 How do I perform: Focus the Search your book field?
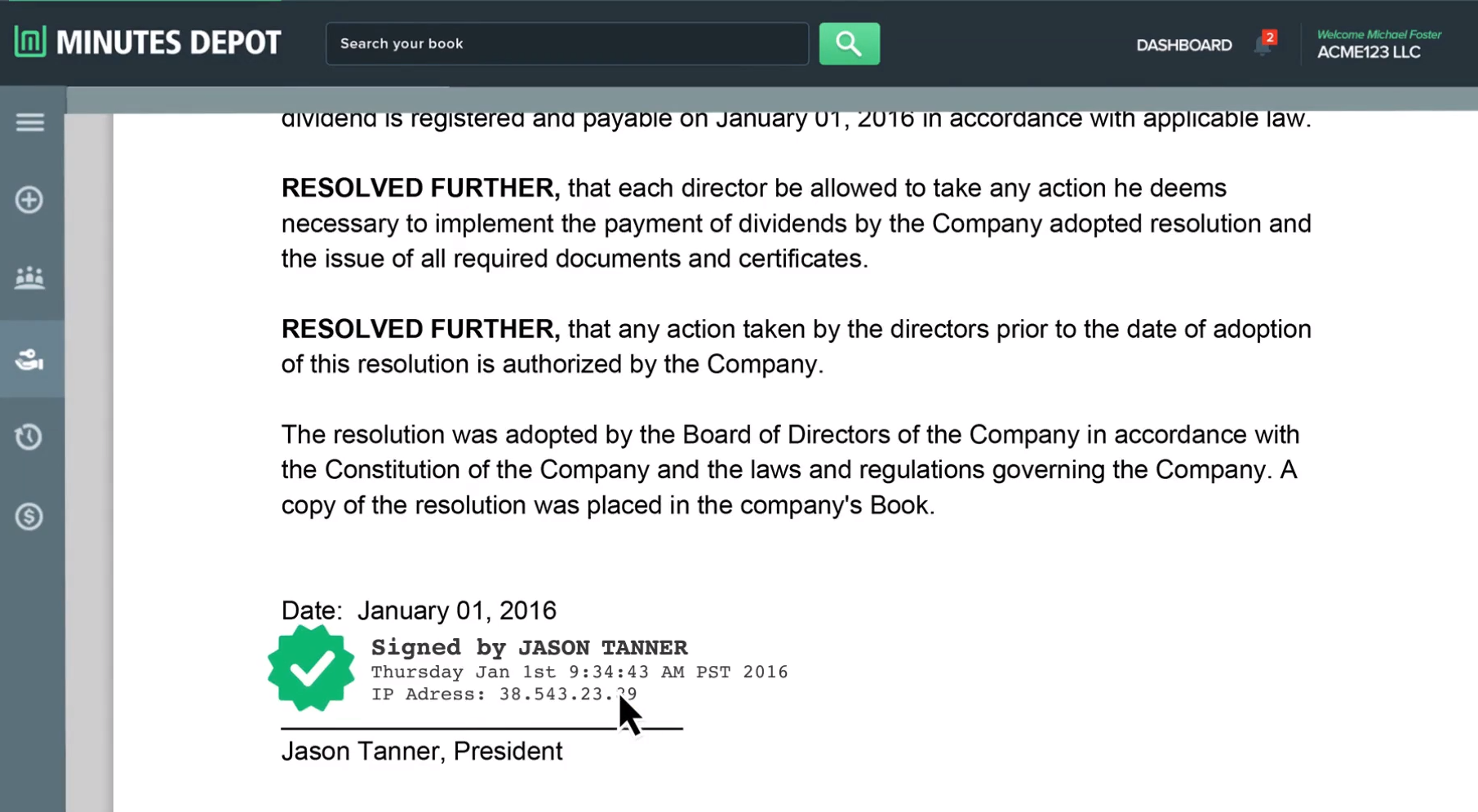(566, 44)
